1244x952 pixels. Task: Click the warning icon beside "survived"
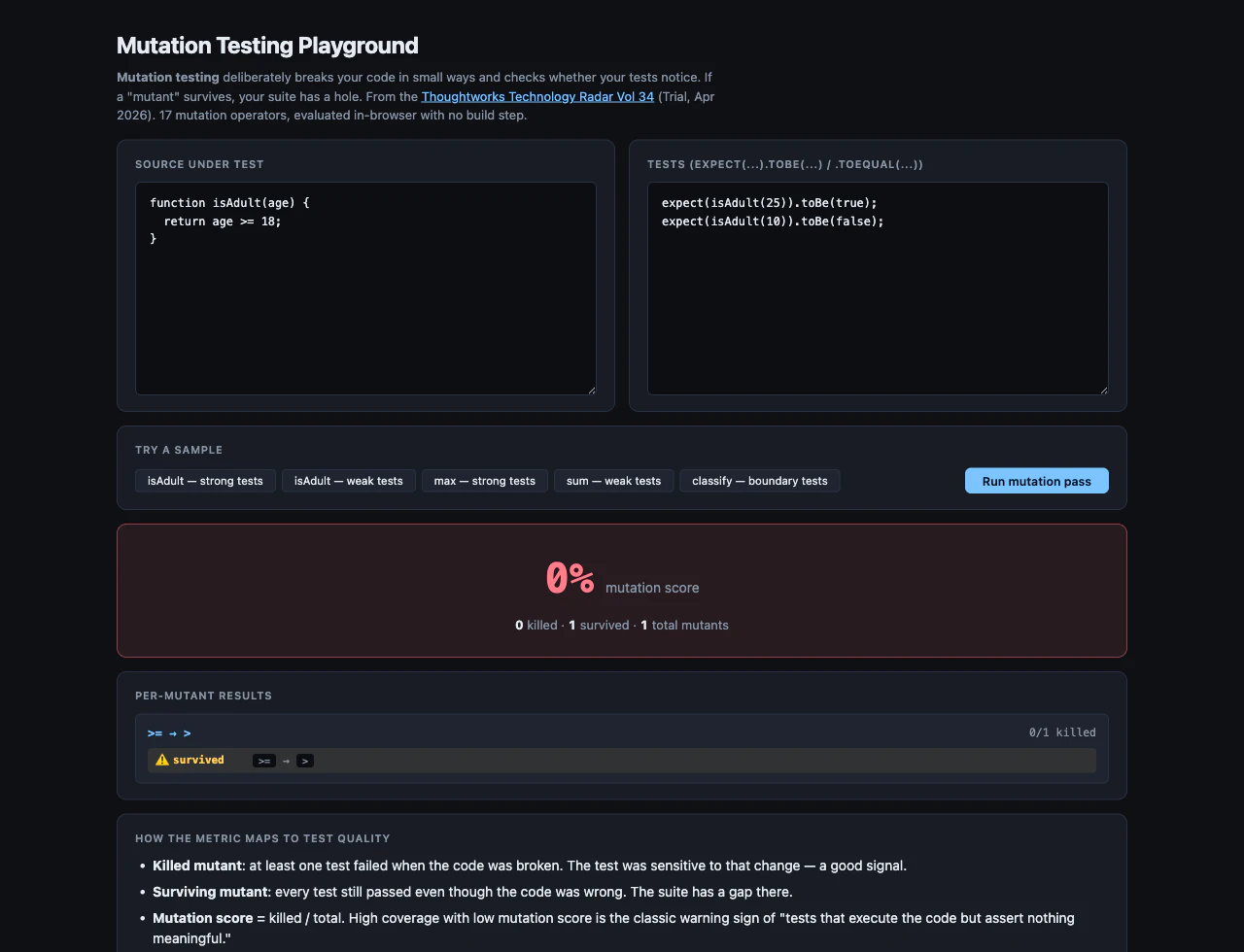(x=162, y=760)
